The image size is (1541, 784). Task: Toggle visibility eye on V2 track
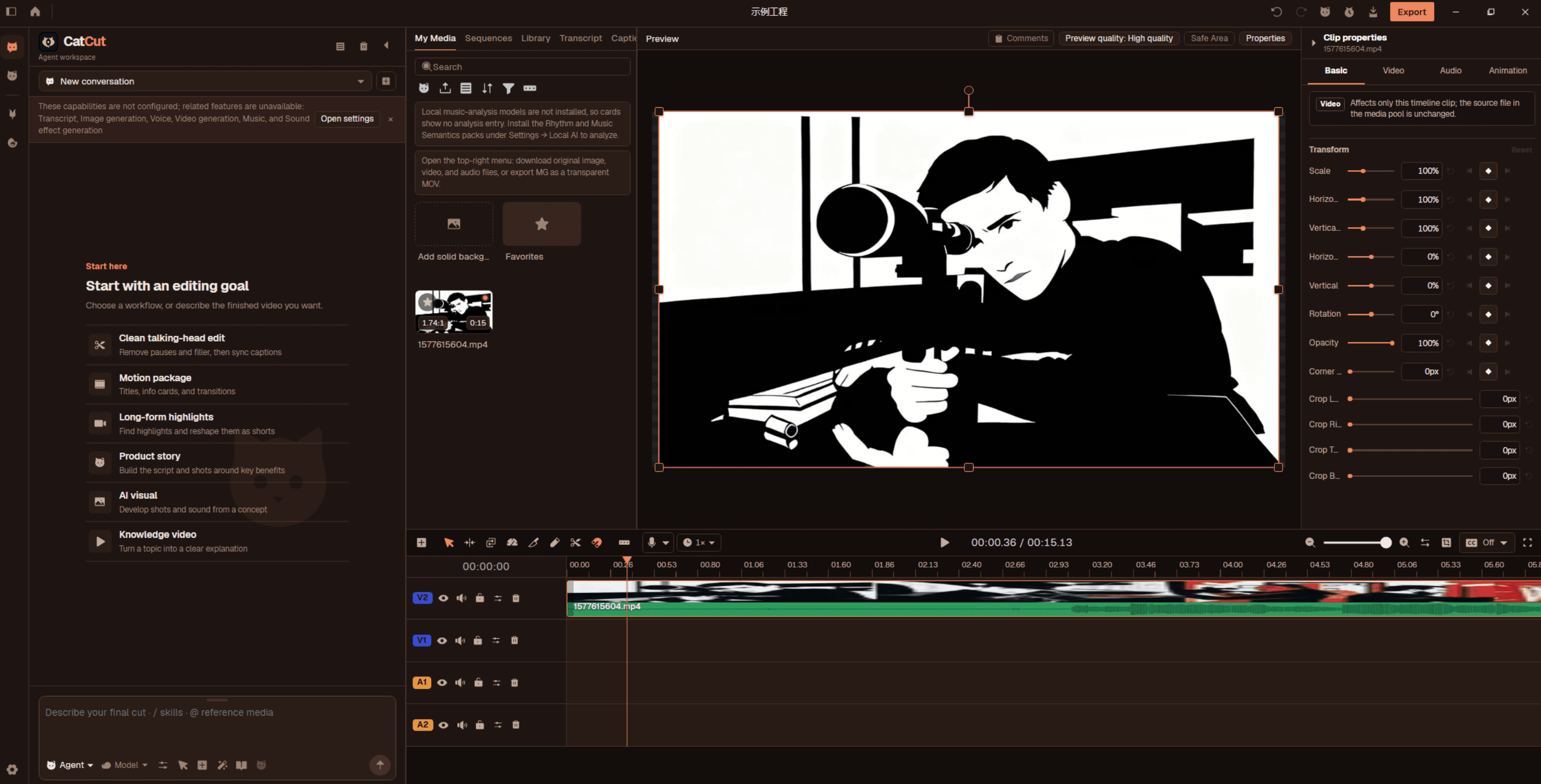tap(443, 598)
